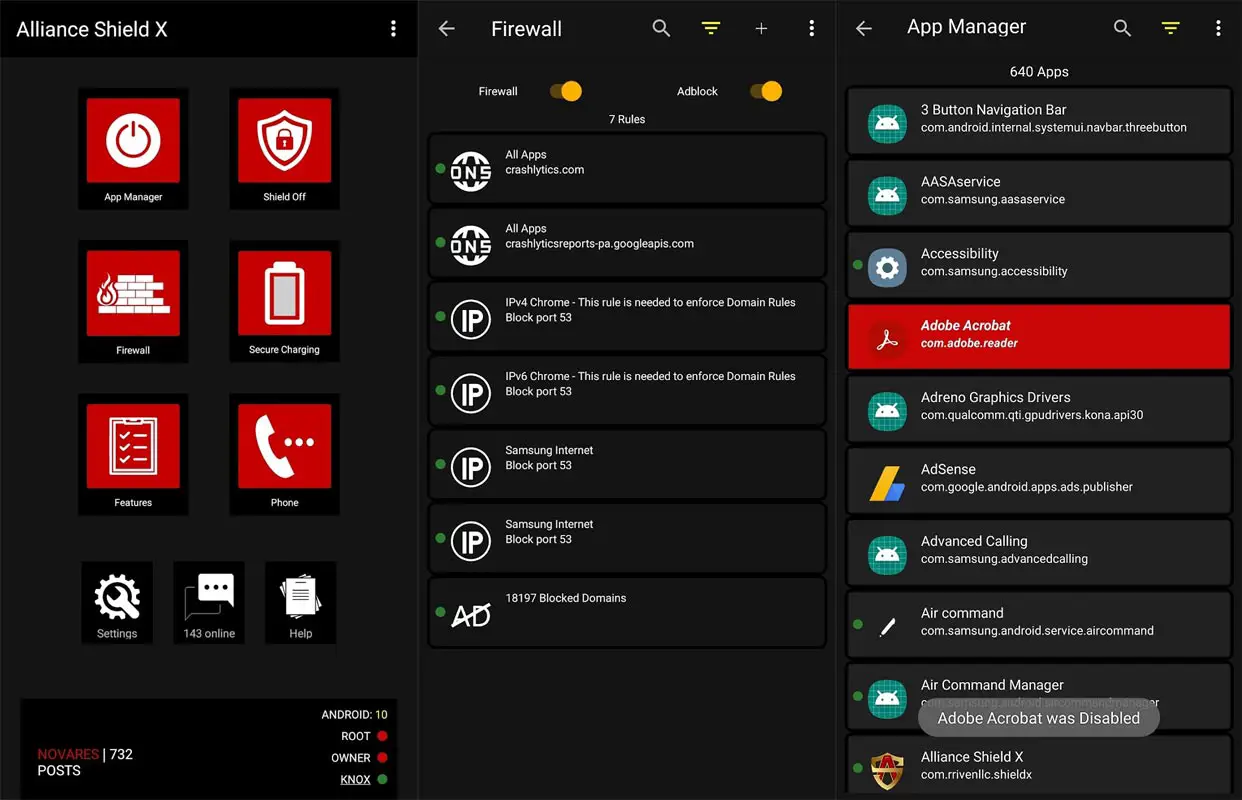This screenshot has width=1242, height=800.
Task: Open the AdSense app row
Action: point(1039,481)
